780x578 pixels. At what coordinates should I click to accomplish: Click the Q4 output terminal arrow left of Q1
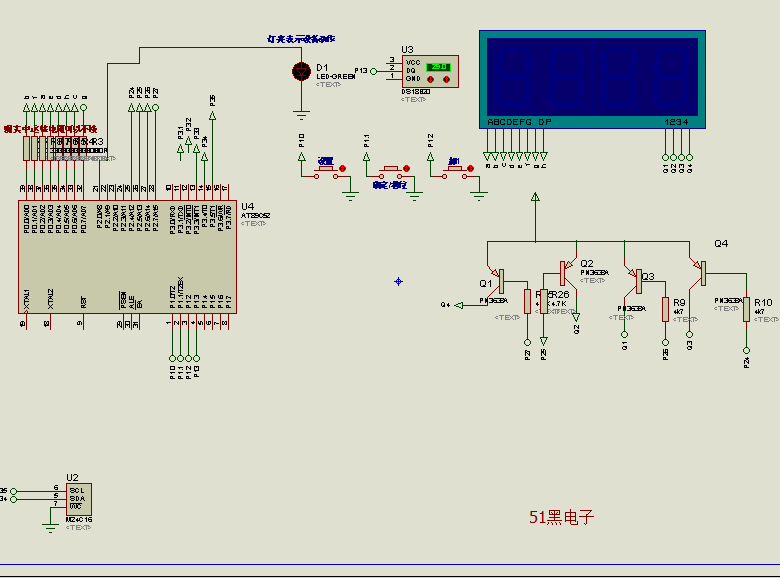click(x=459, y=305)
